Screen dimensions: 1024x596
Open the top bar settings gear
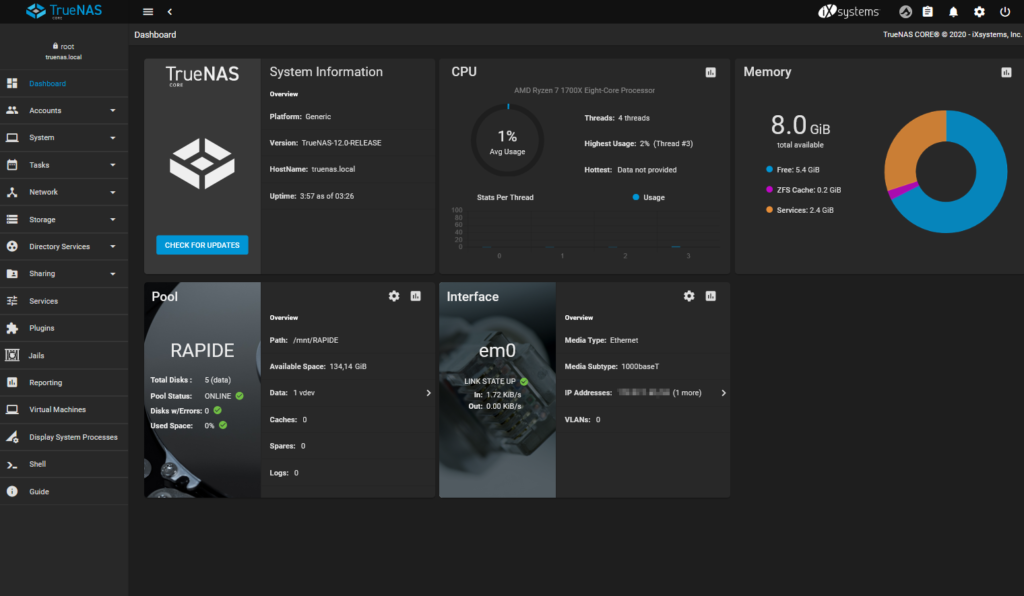click(979, 12)
